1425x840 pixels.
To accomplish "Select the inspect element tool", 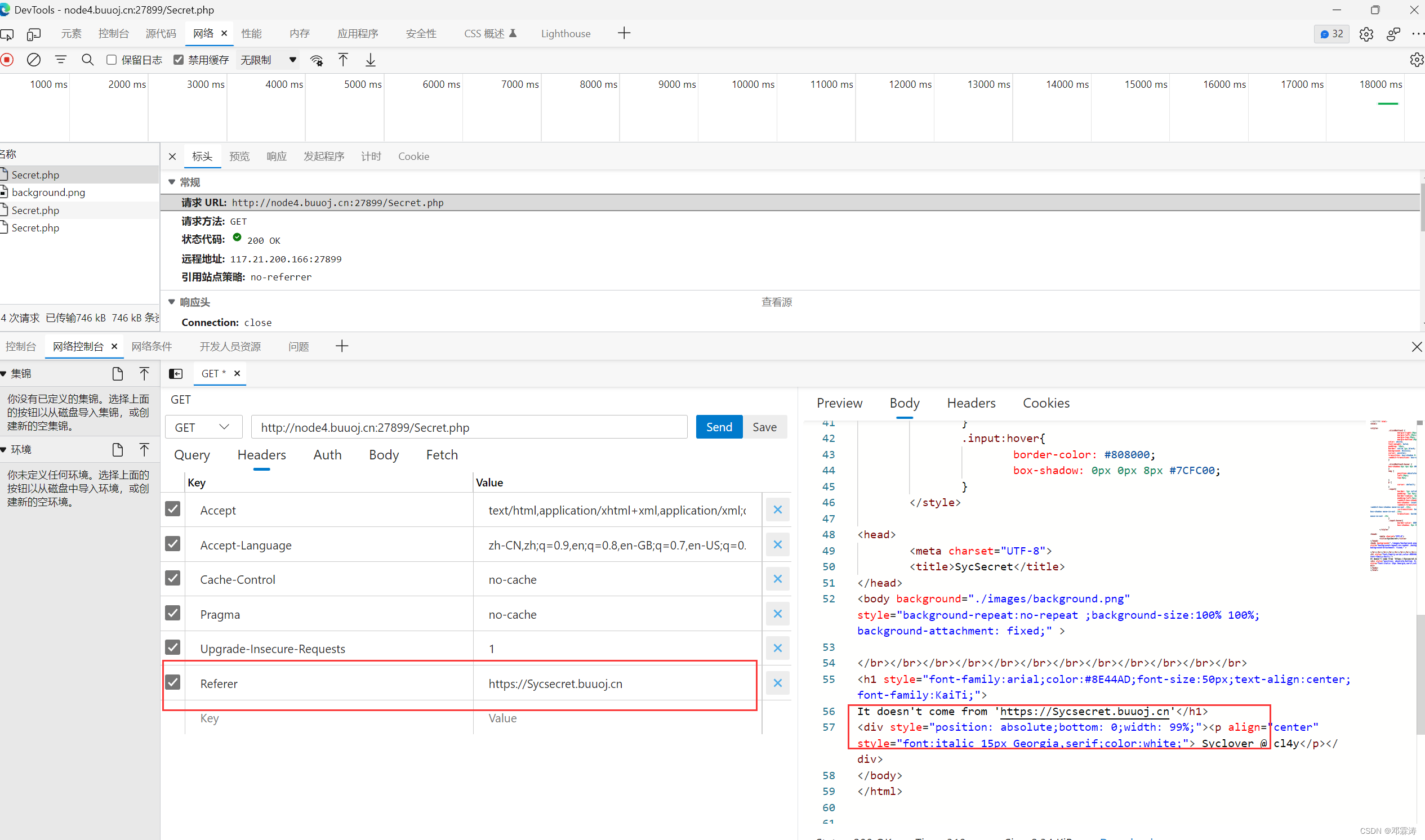I will tap(7, 34).
